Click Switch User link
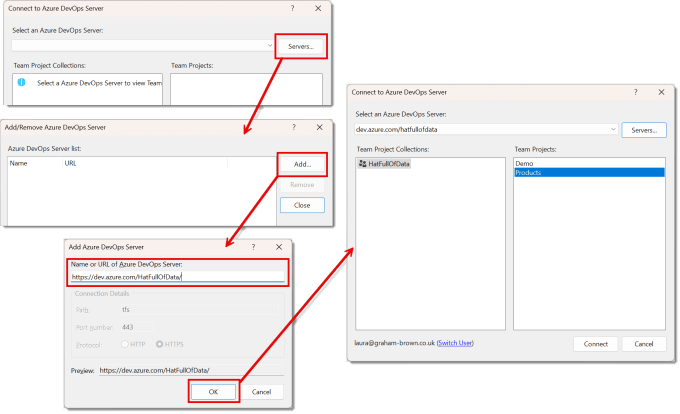 (455, 343)
